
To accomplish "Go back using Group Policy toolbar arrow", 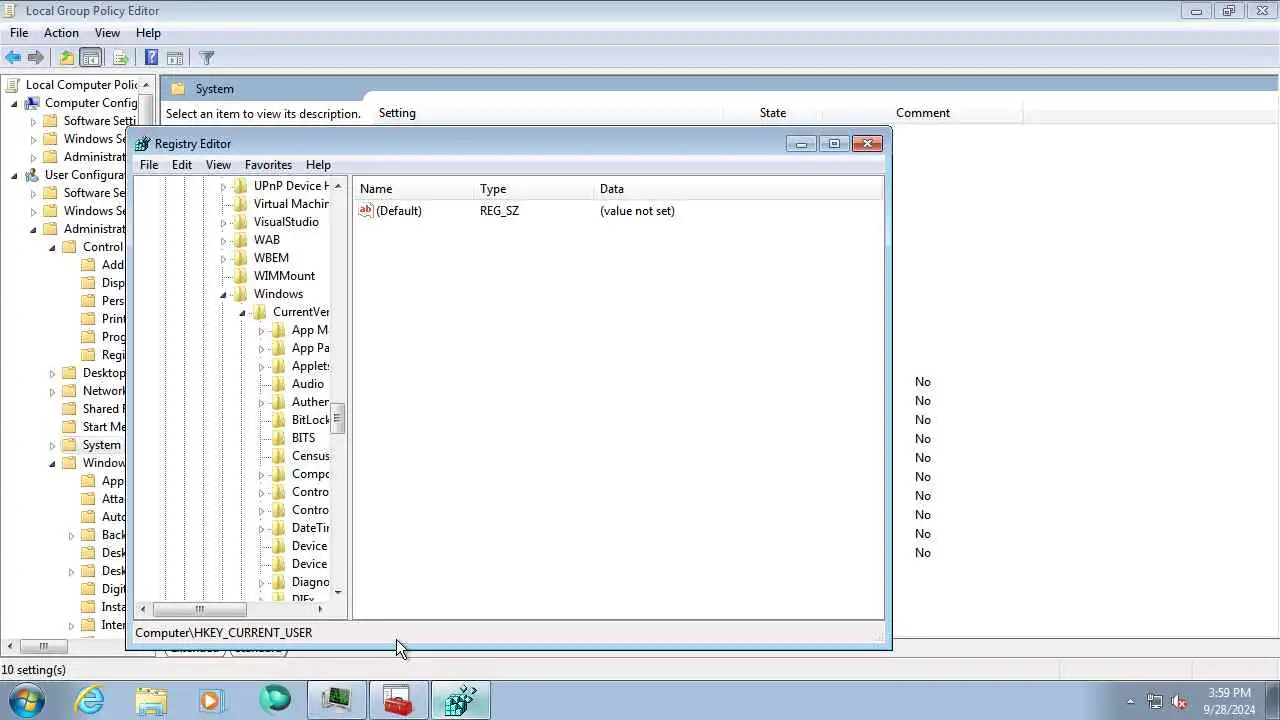I will (x=13, y=58).
